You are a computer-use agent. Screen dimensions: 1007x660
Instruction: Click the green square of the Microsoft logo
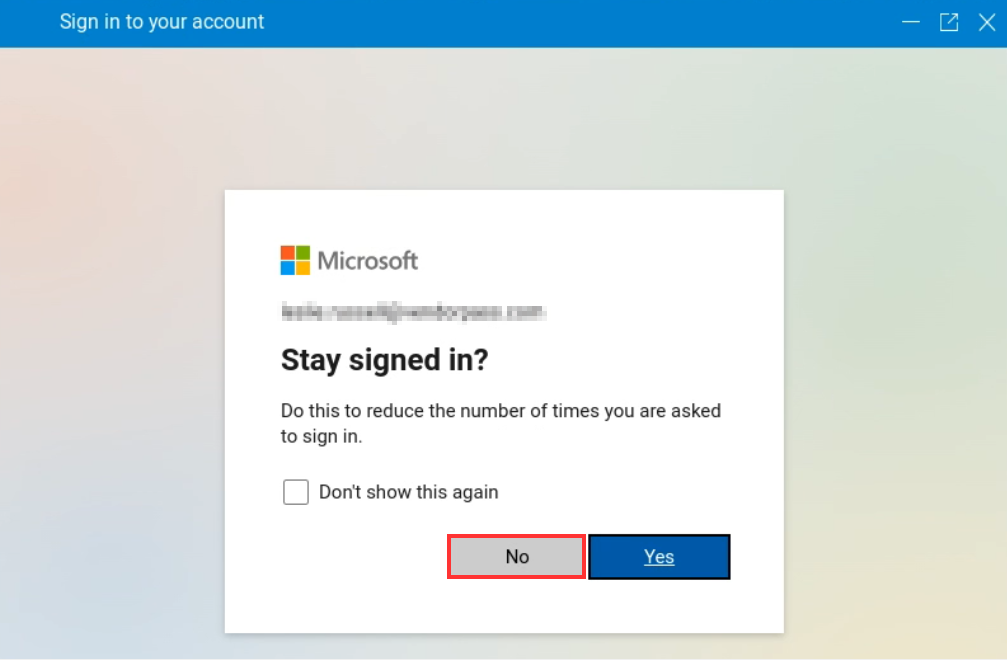click(x=302, y=252)
